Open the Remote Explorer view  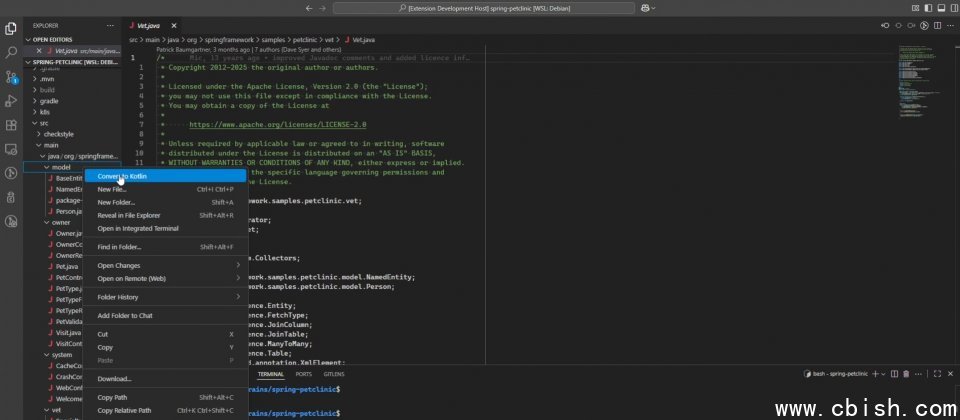11,148
